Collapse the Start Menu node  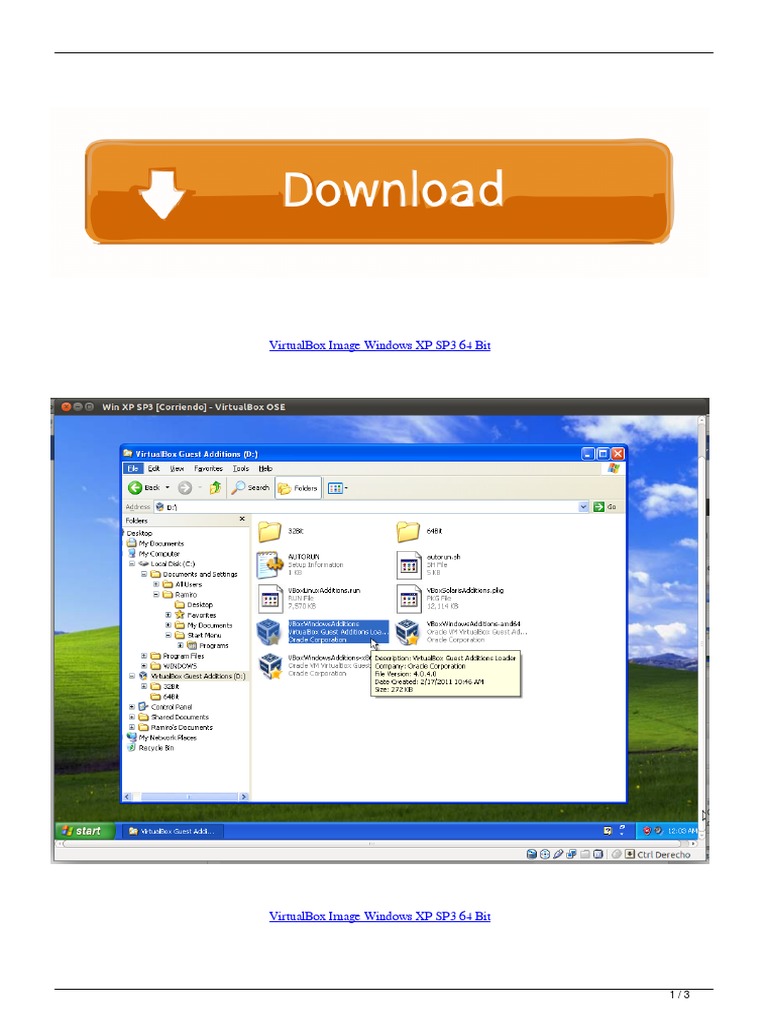point(168,635)
